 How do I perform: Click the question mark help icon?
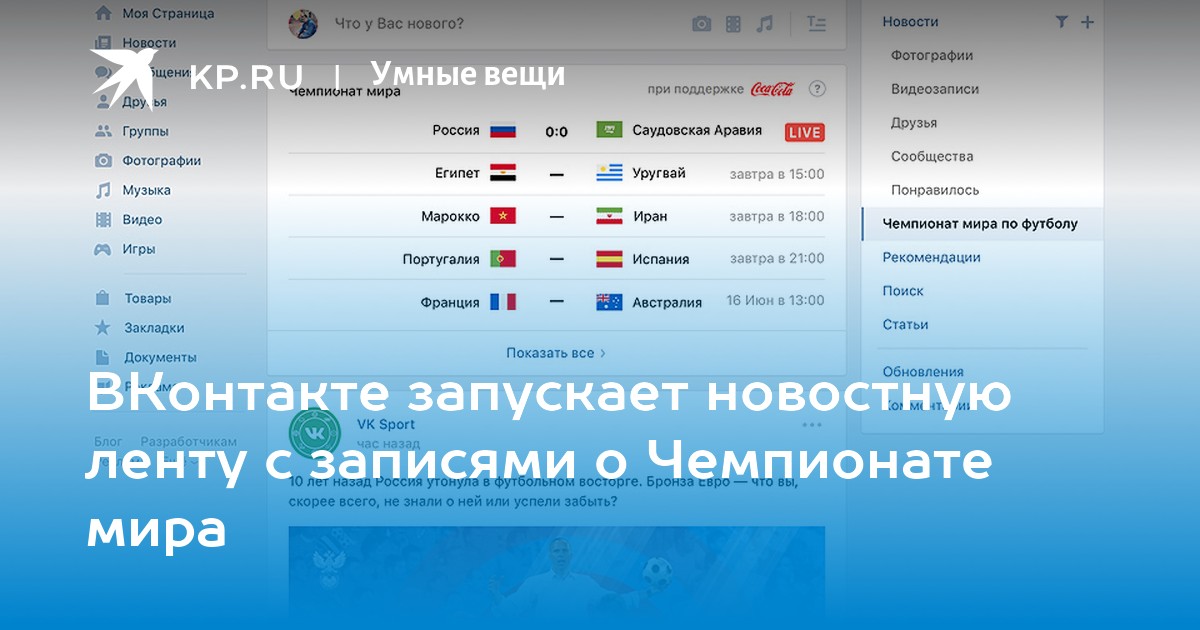tap(817, 89)
